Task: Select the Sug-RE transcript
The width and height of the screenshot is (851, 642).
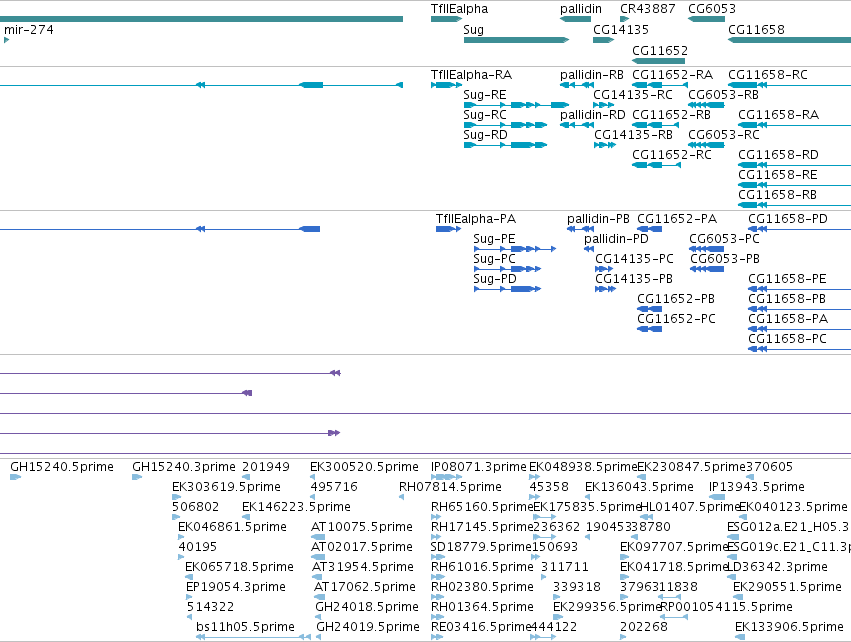Action: tap(516, 105)
